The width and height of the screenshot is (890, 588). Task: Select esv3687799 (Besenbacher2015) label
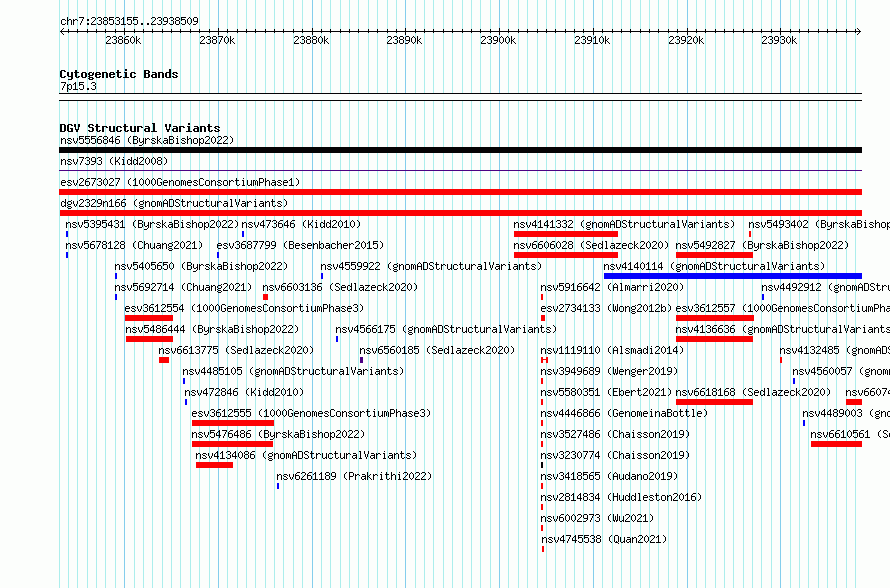[x=300, y=245]
